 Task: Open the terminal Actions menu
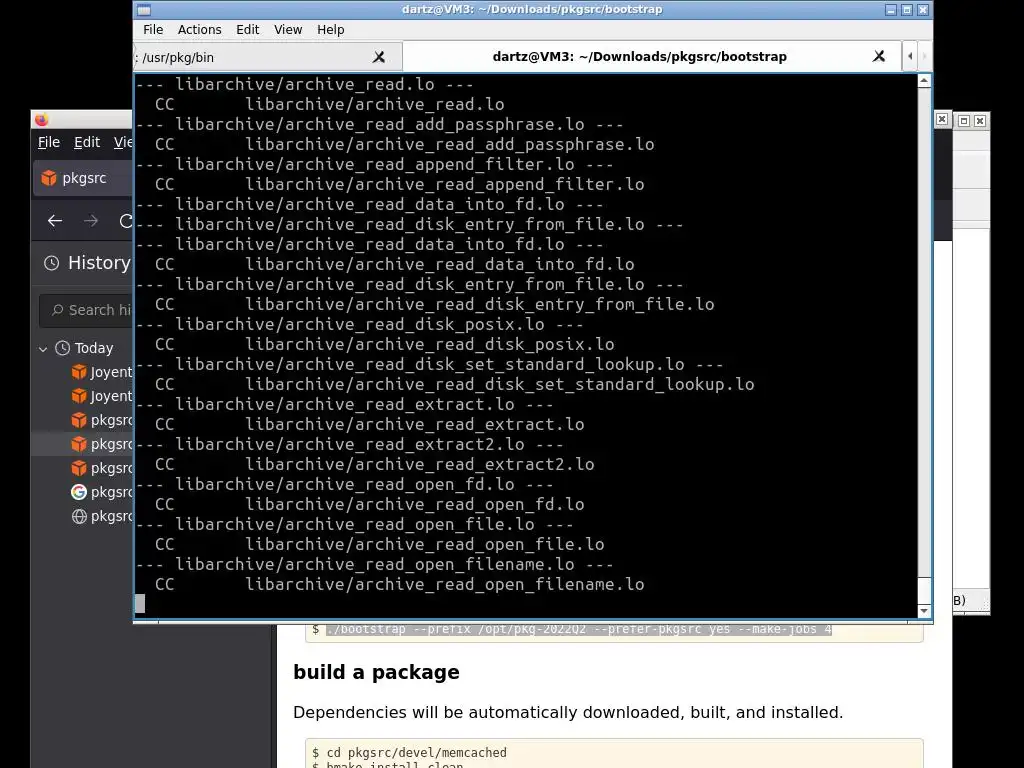tap(199, 29)
